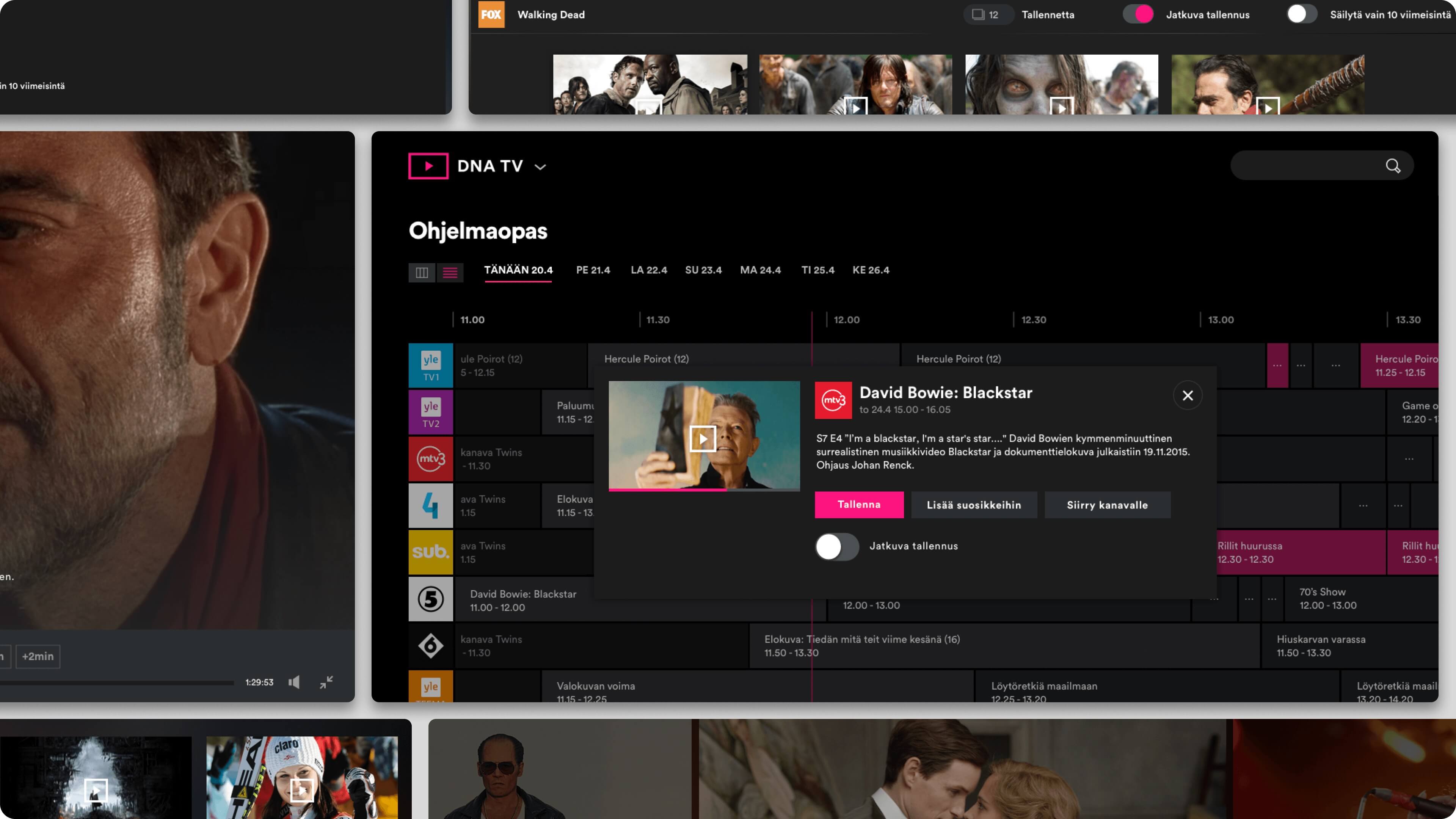Viewport: 1456px width, 819px height.
Task: Select the TI 25.4 tab
Action: [817, 270]
